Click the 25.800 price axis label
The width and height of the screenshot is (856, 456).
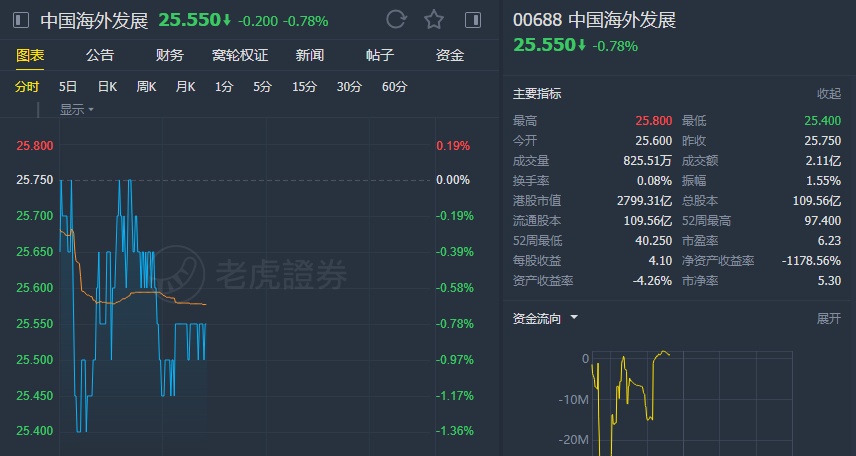(35, 146)
